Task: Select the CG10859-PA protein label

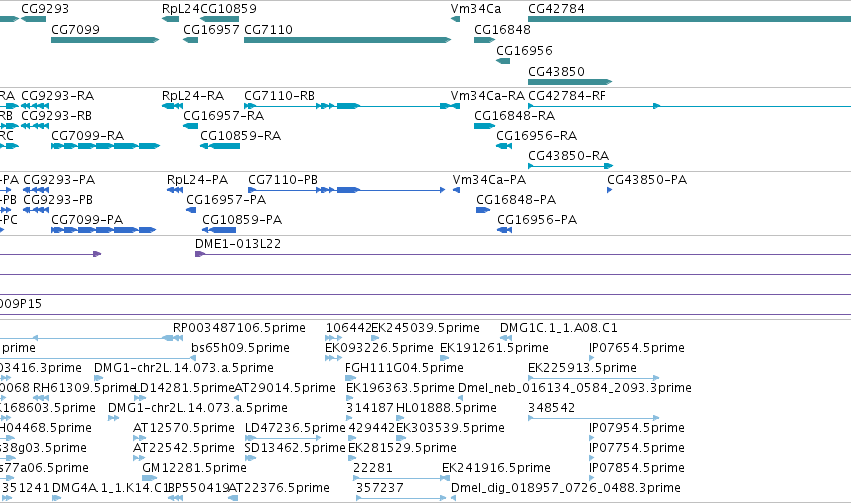Action: tap(242, 220)
